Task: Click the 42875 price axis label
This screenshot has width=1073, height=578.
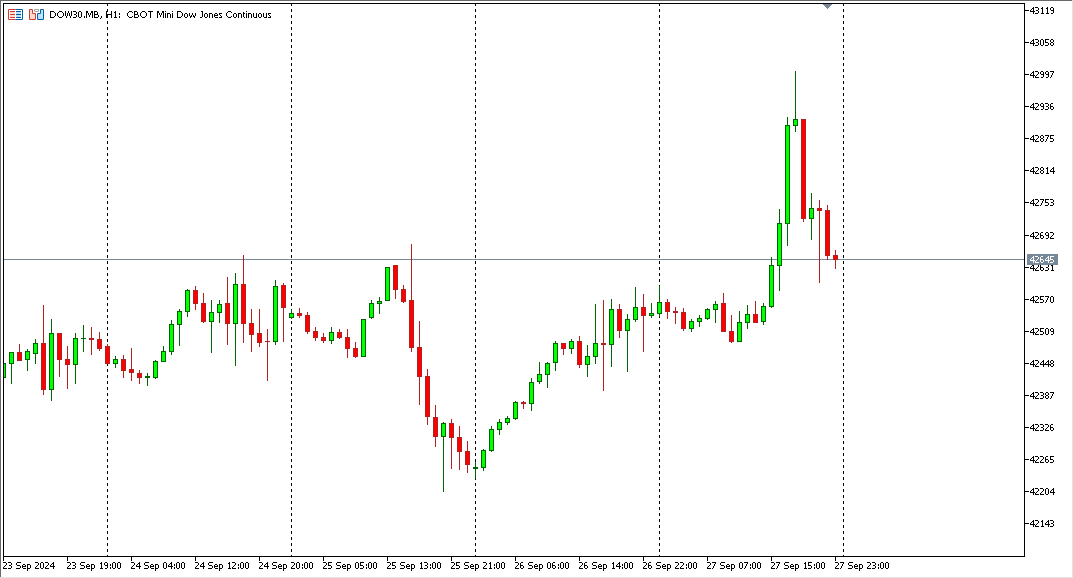Action: [x=1042, y=139]
